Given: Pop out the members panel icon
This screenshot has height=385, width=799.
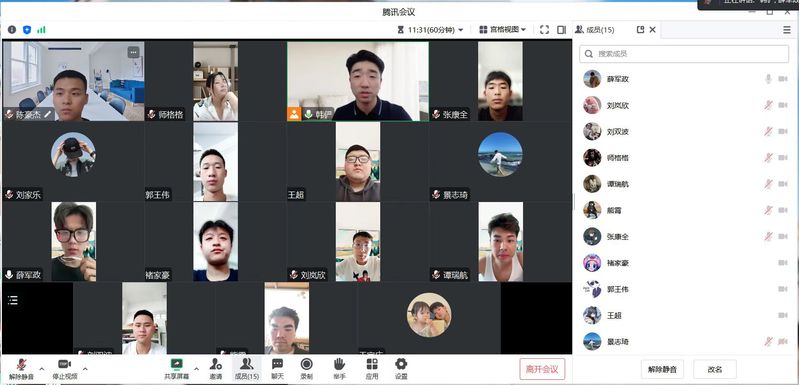Looking at the screenshot, I should (641, 30).
